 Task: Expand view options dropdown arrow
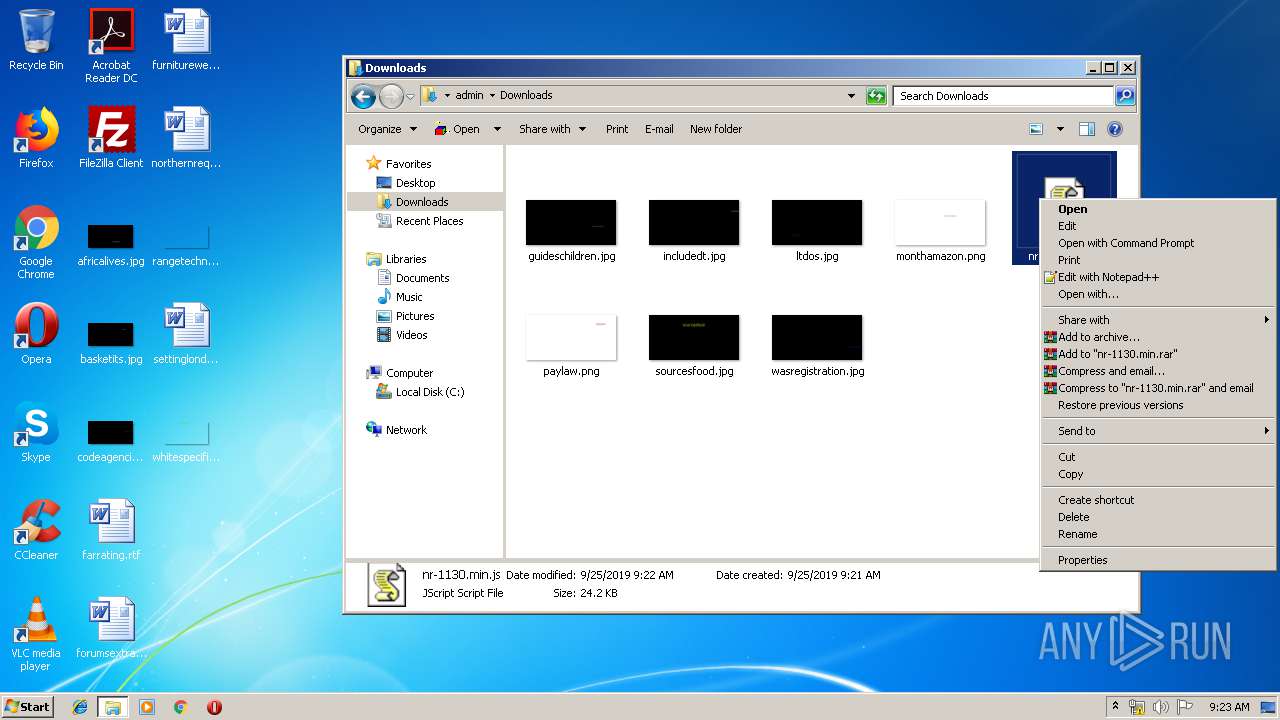click(1060, 129)
